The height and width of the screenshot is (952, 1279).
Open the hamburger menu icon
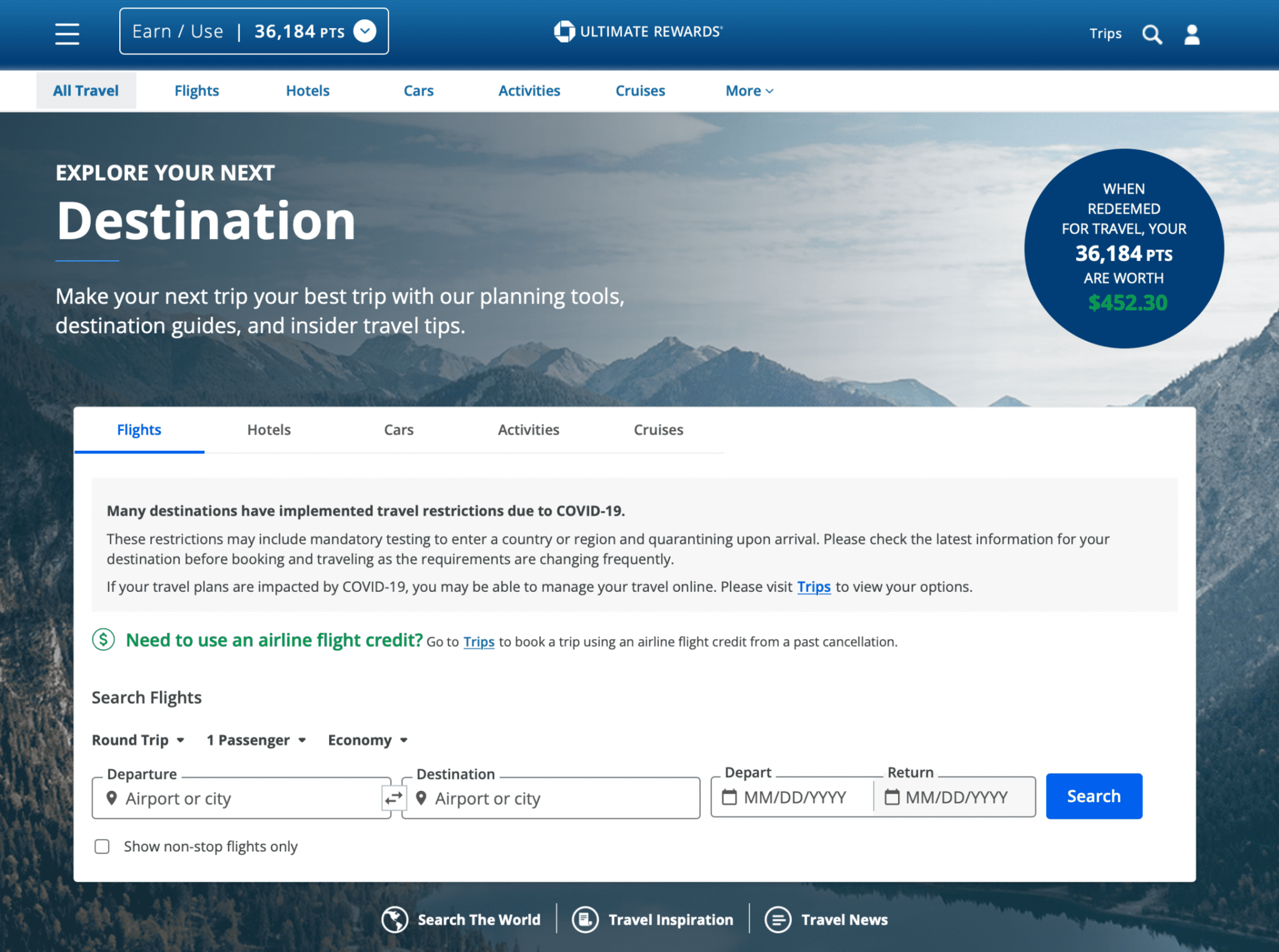pyautogui.click(x=67, y=34)
